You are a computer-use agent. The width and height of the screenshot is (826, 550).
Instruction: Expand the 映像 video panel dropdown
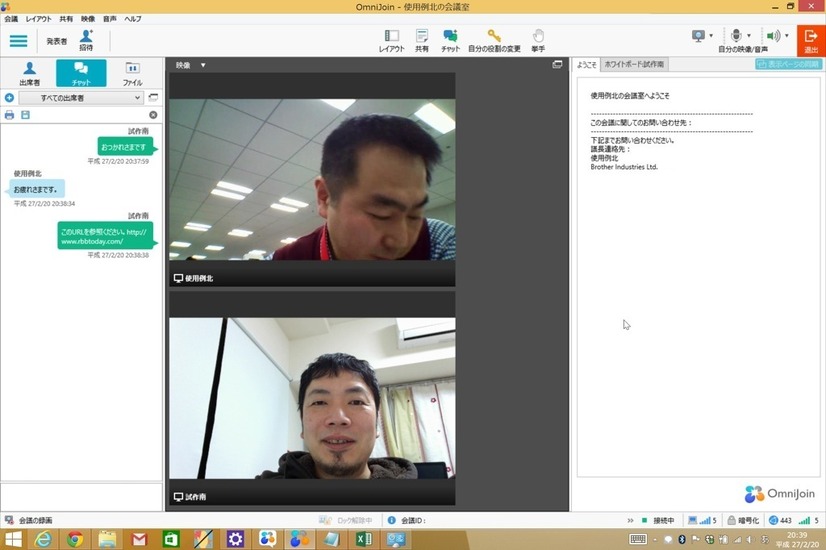(x=203, y=65)
